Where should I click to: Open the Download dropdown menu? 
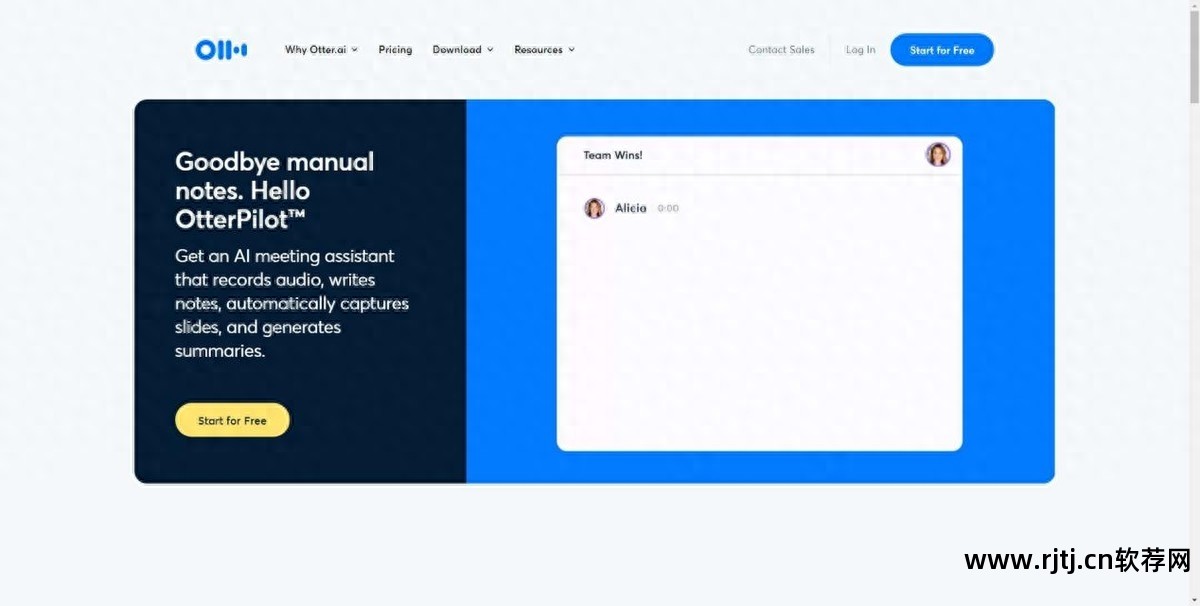click(463, 50)
